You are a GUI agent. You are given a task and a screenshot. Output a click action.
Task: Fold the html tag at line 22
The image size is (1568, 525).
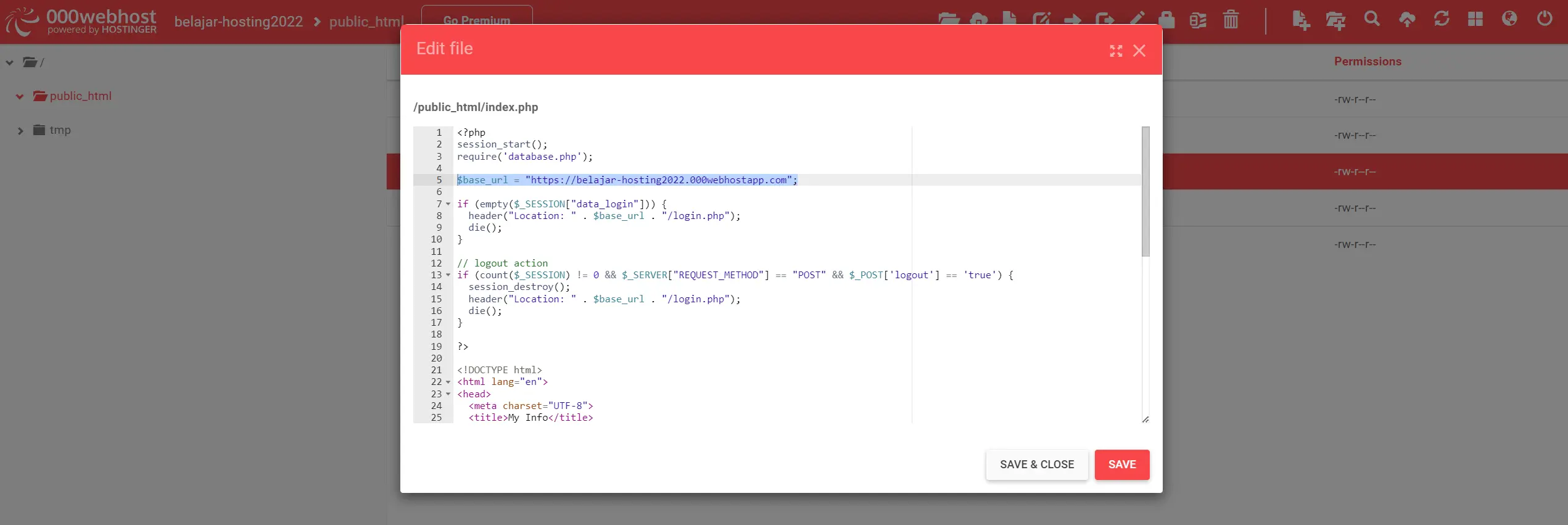(x=448, y=382)
